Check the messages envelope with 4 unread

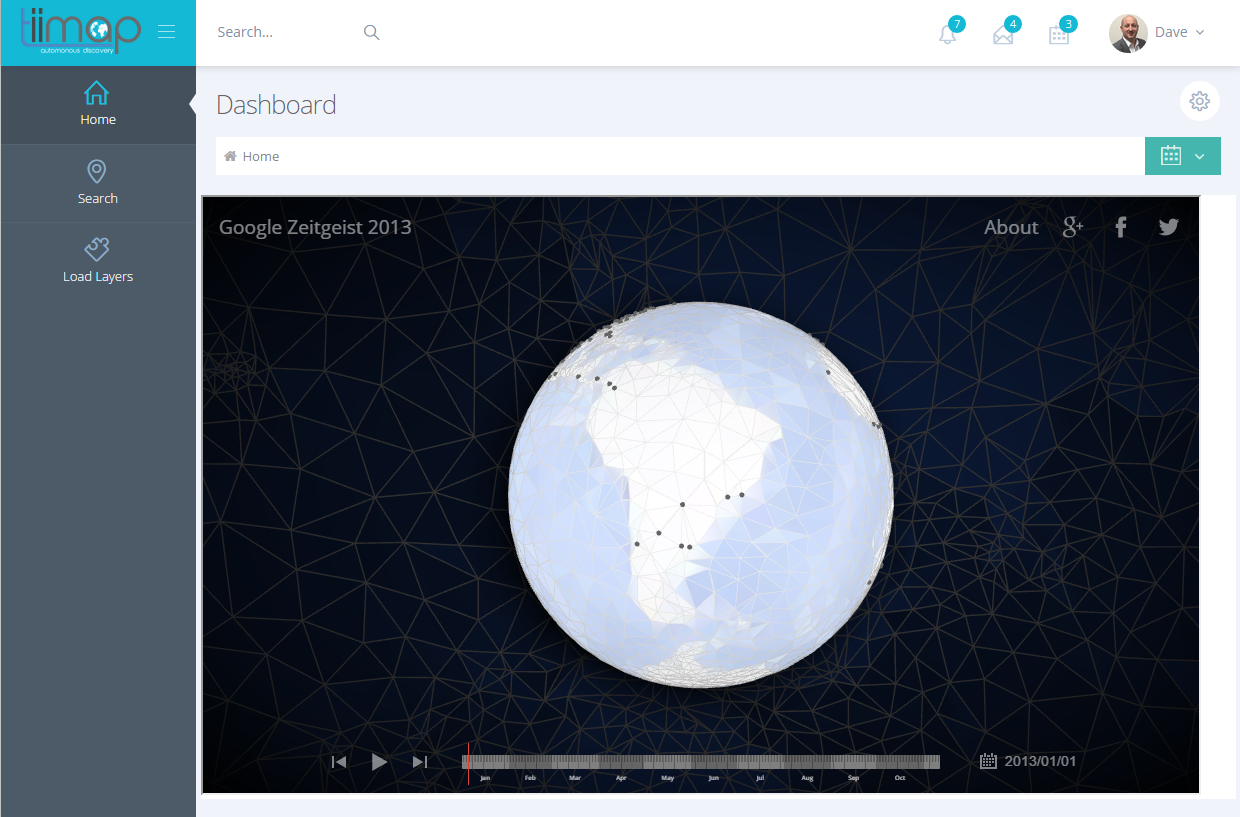tap(1002, 33)
